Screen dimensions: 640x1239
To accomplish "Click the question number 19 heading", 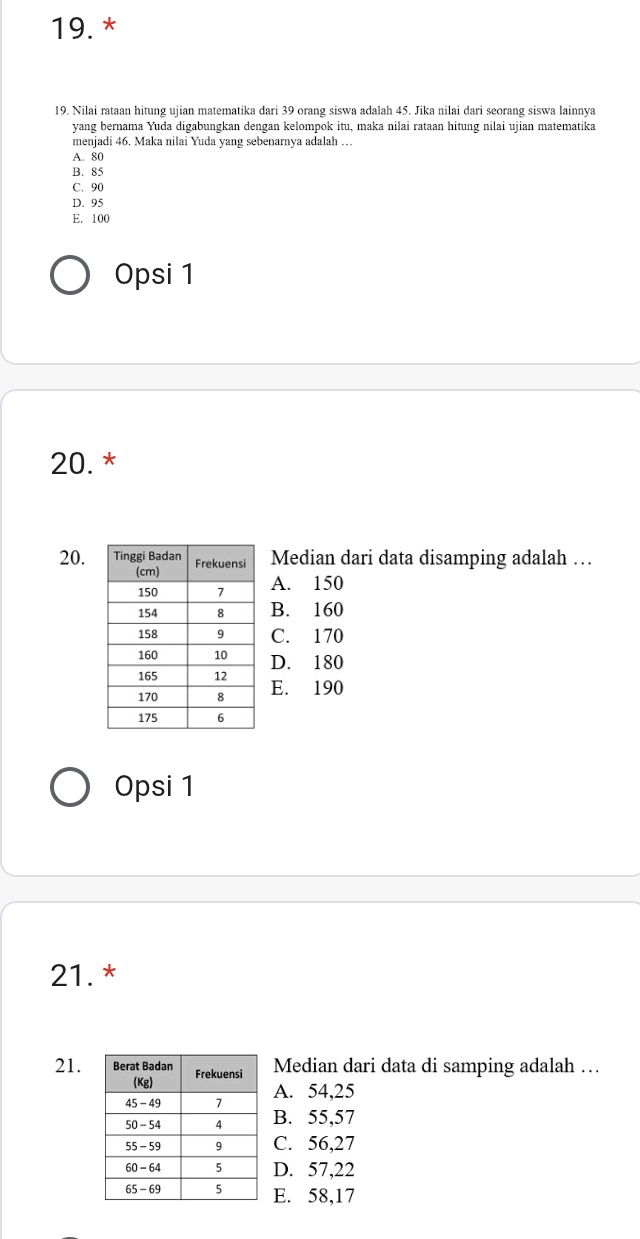I will pyautogui.click(x=68, y=26).
